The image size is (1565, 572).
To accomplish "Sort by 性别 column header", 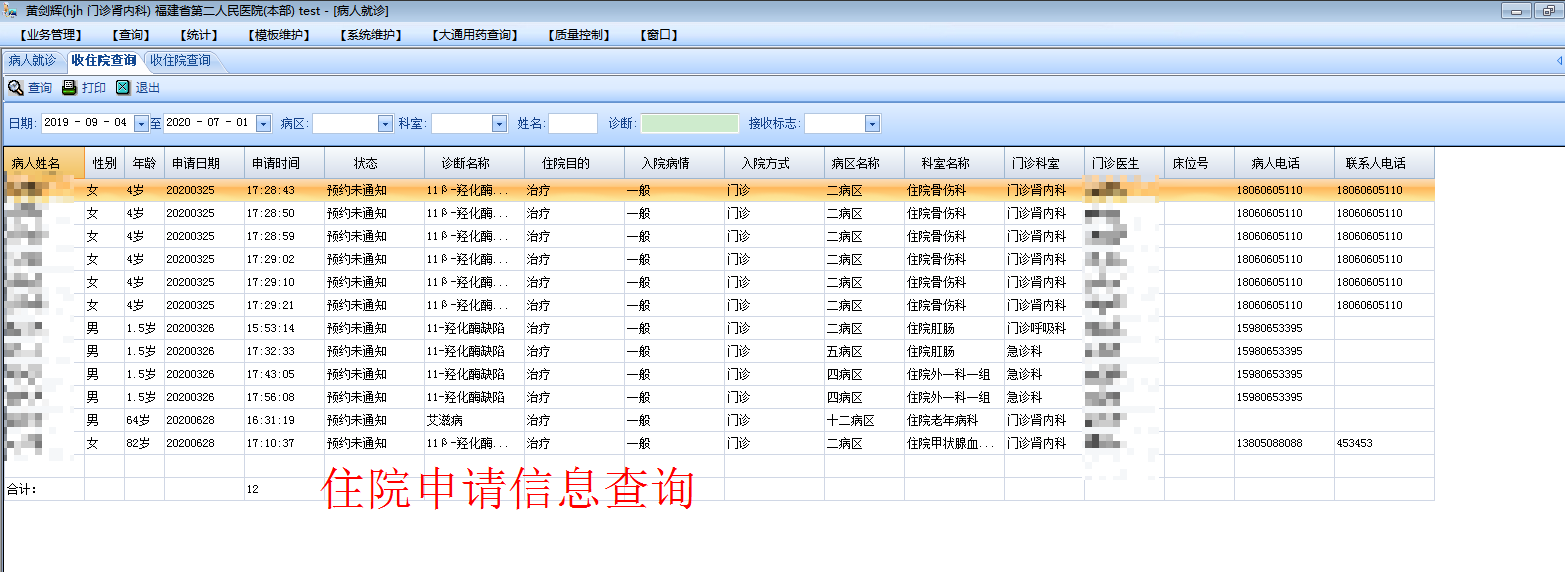I will [104, 163].
